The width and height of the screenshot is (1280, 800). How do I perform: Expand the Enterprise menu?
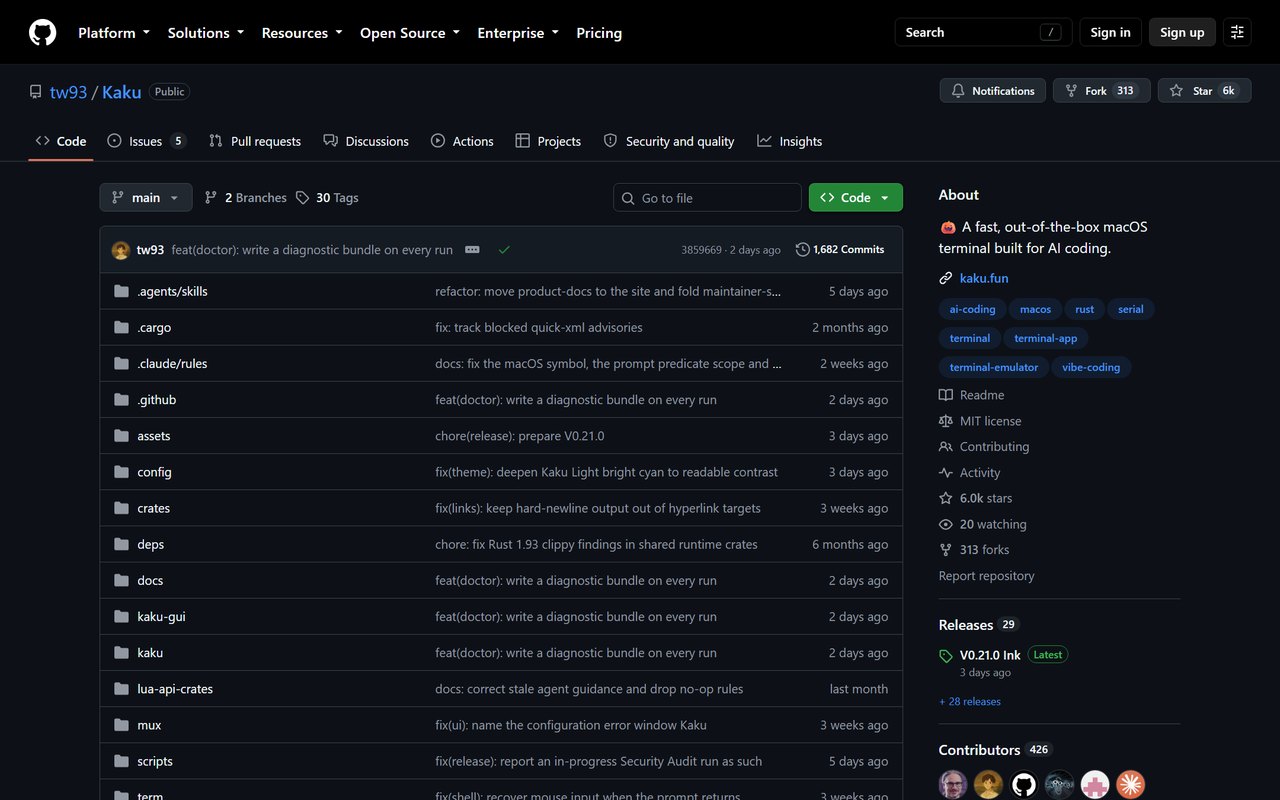click(518, 32)
